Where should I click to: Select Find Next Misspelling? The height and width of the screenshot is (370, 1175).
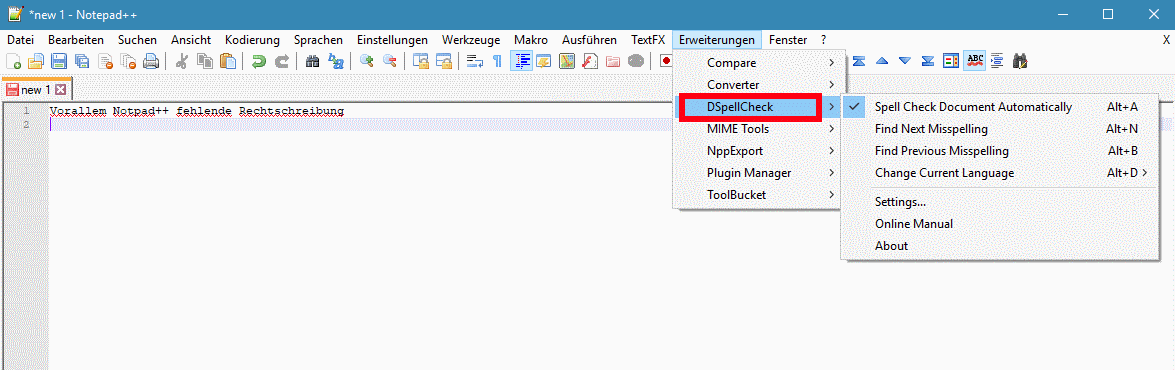click(x=1000, y=129)
